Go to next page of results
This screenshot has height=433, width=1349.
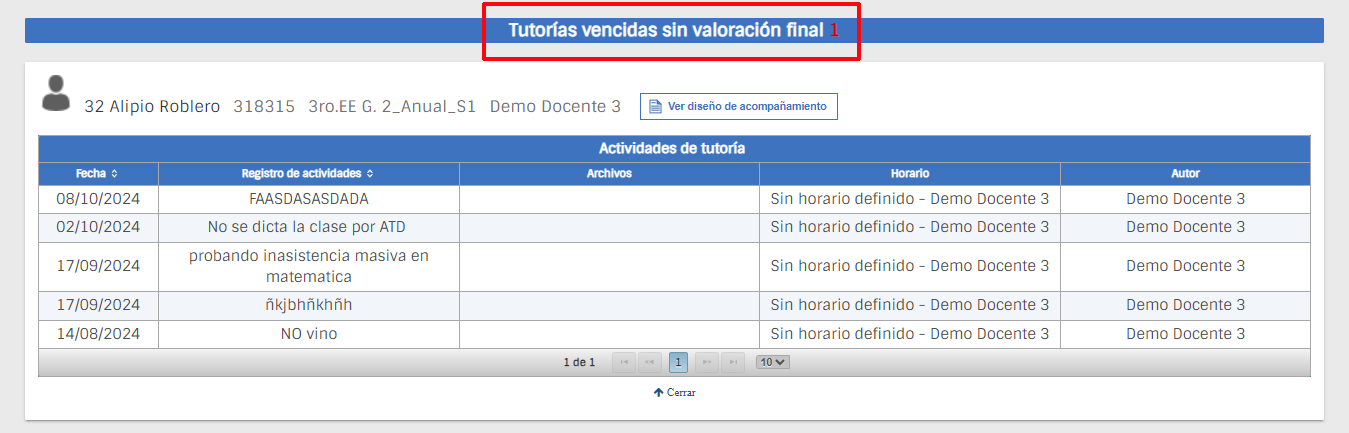706,362
